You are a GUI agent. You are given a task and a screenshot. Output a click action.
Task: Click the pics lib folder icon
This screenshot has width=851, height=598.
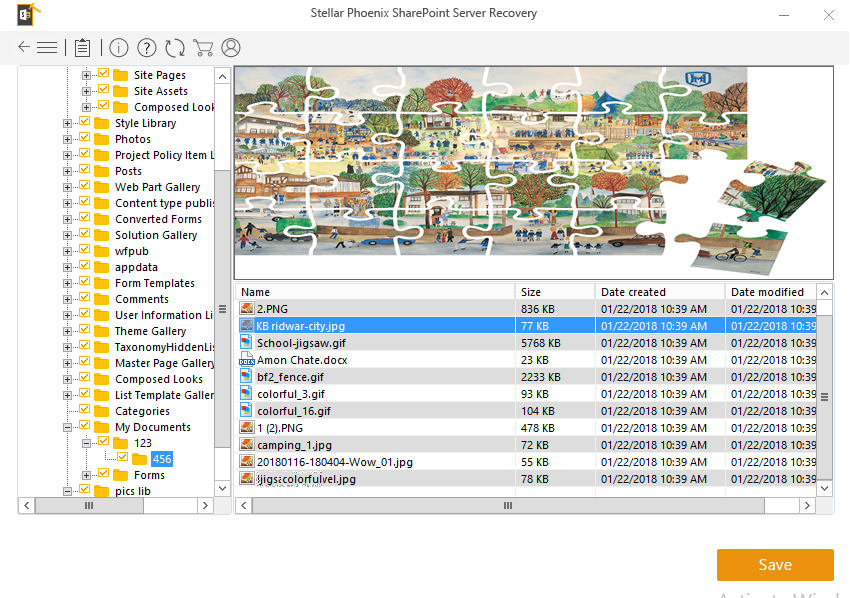pos(101,491)
